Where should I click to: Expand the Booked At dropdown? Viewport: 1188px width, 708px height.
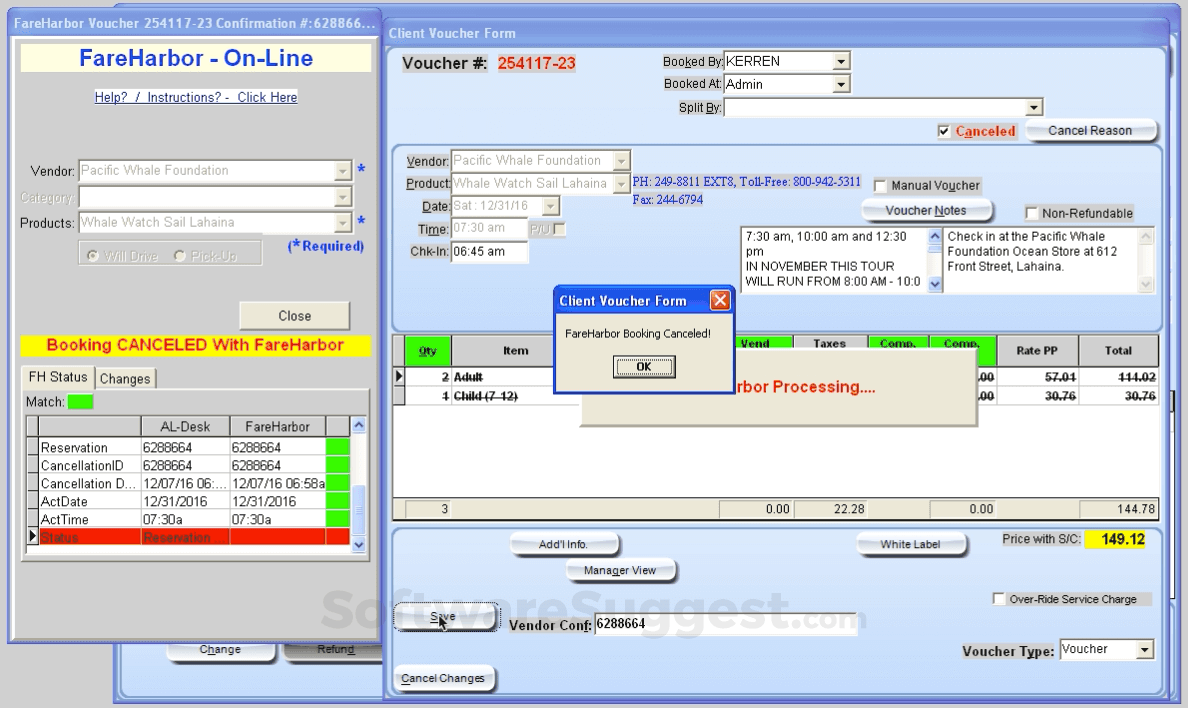[840, 85]
